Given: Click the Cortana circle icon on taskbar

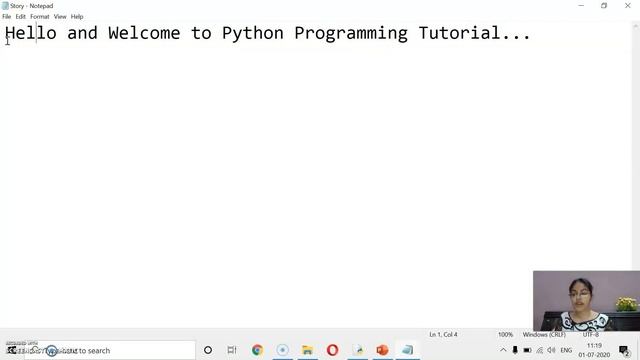Looking at the screenshot, I should (208, 350).
